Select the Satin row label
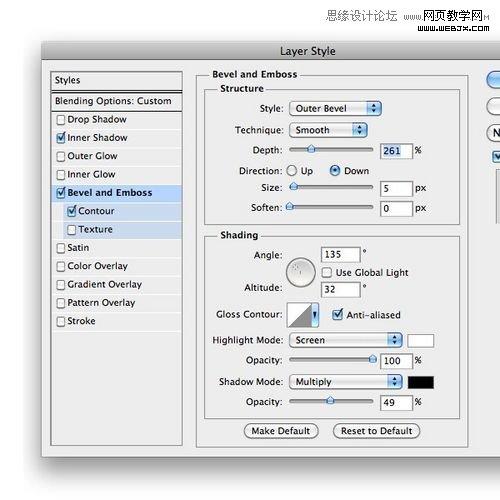The width and height of the screenshot is (500, 500). [78, 248]
